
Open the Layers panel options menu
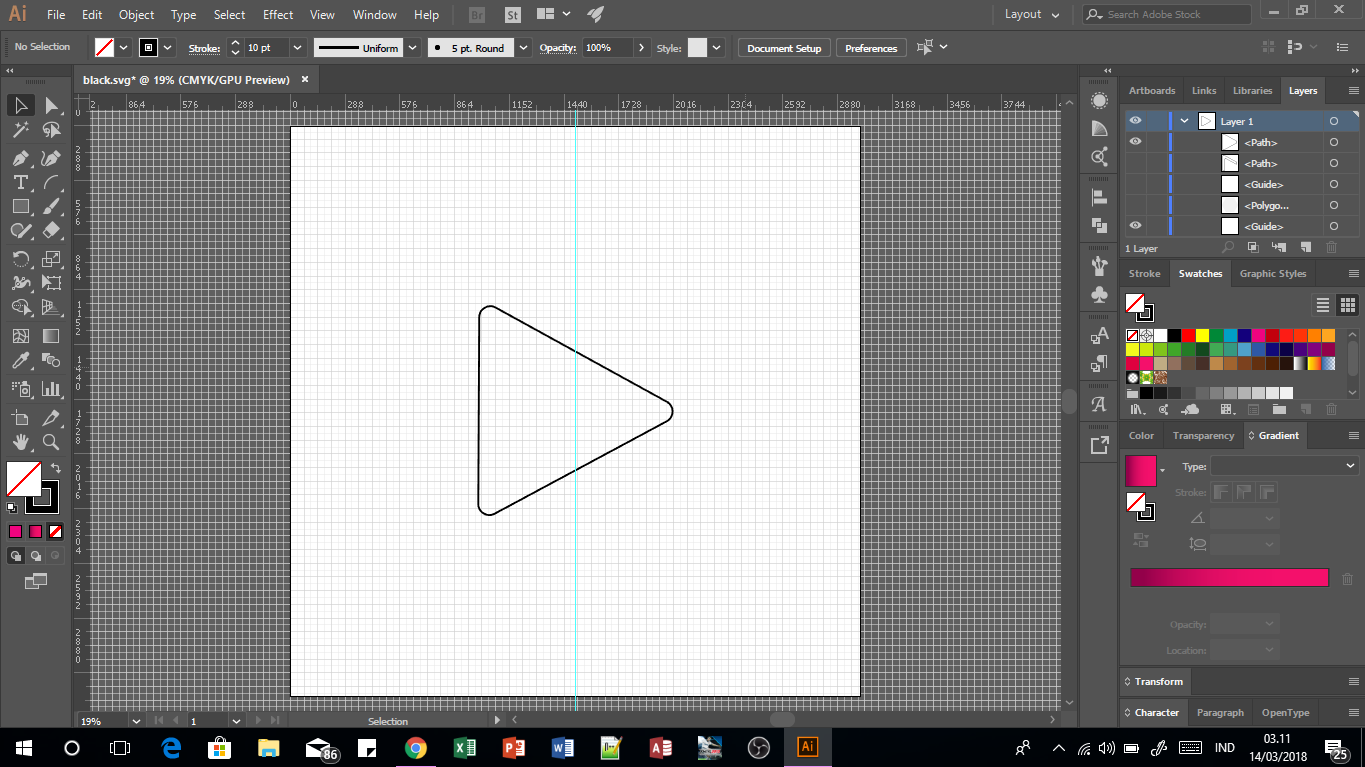[x=1352, y=90]
